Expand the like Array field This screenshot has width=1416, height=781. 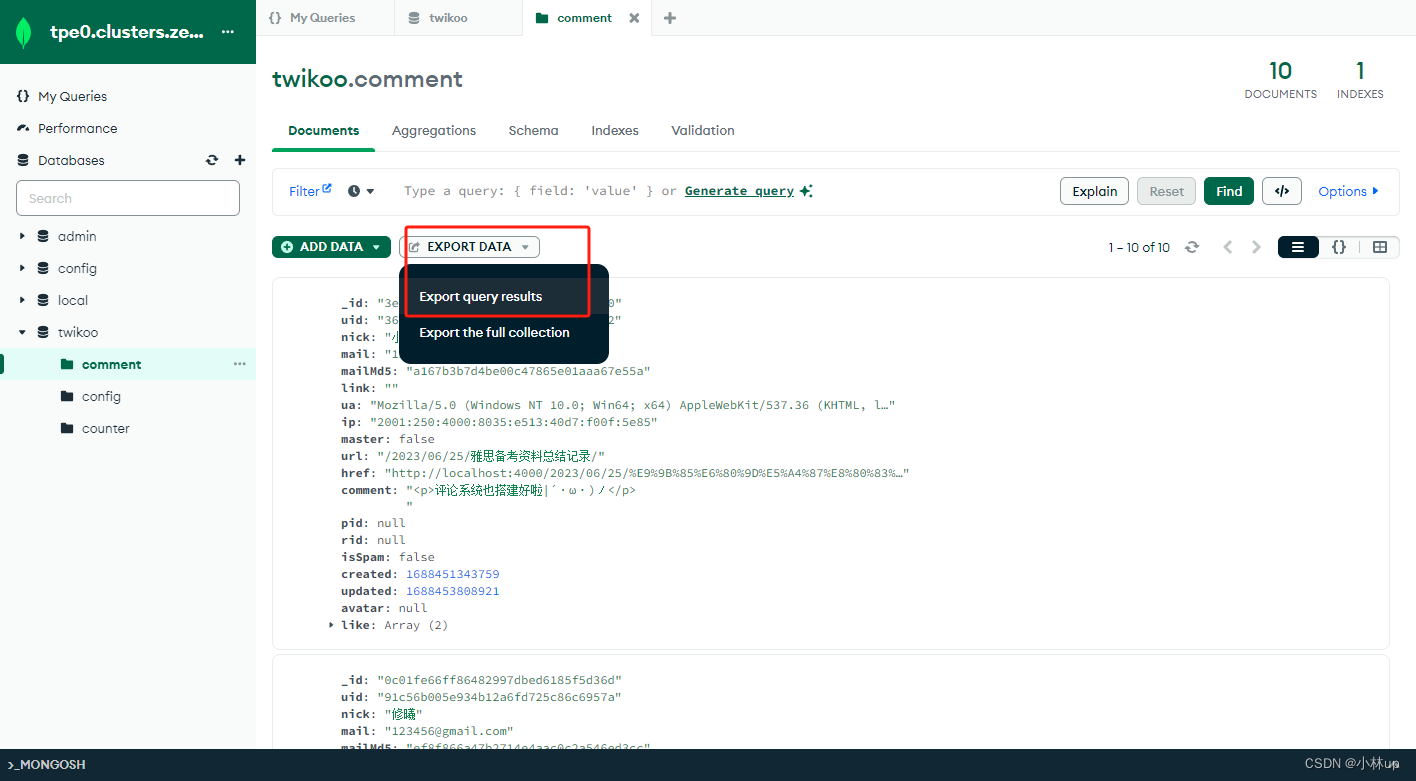(x=331, y=624)
